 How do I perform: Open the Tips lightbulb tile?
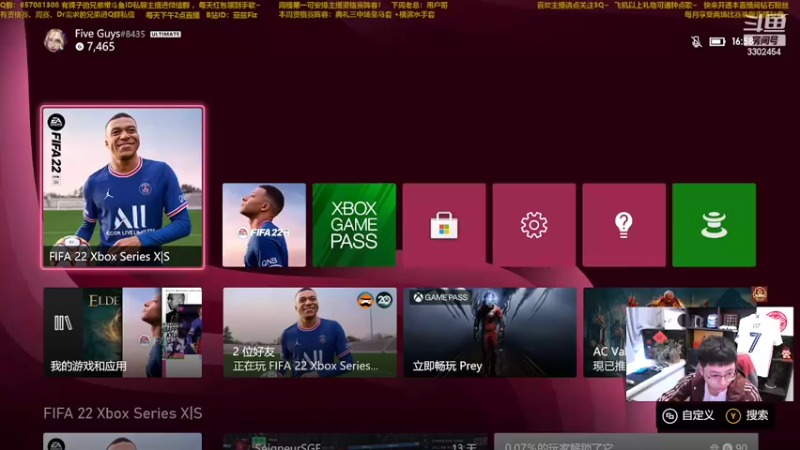coord(624,225)
